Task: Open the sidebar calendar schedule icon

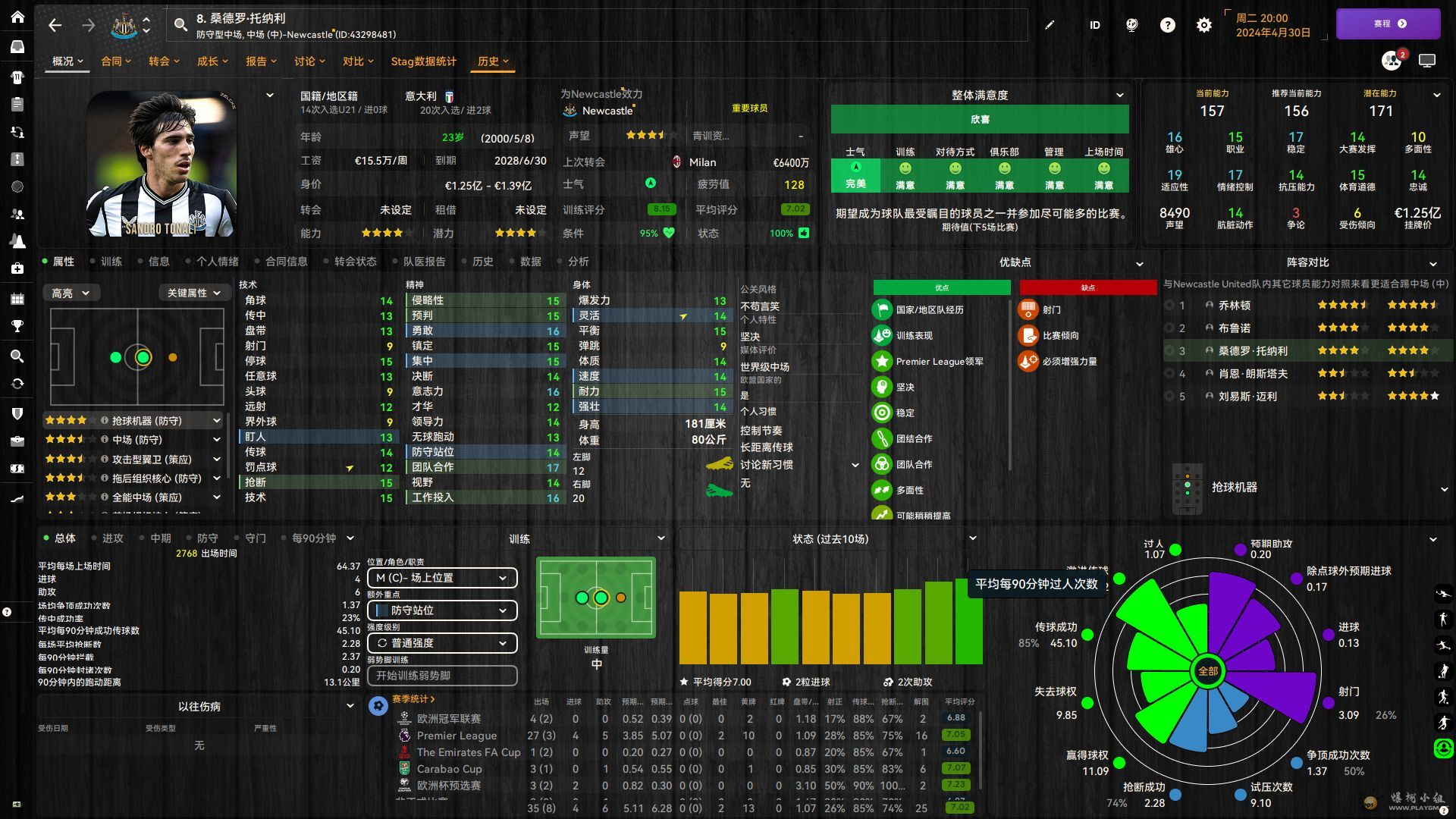Action: (x=17, y=298)
